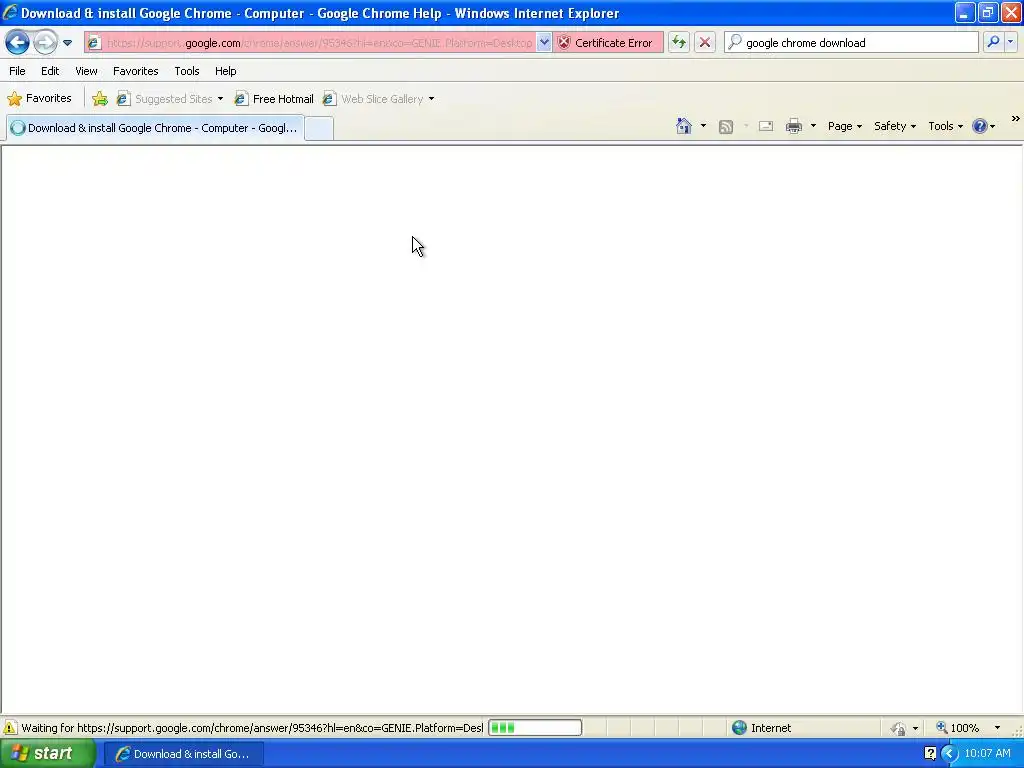Open the recent pages dropdown arrow
The height and width of the screenshot is (768, 1024).
(67, 43)
